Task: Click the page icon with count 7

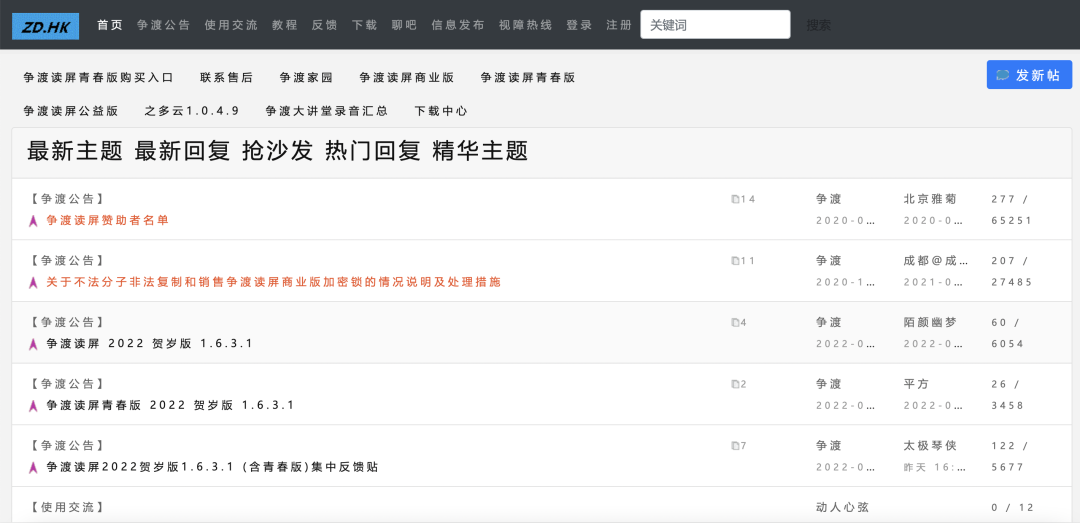Action: [x=735, y=446]
